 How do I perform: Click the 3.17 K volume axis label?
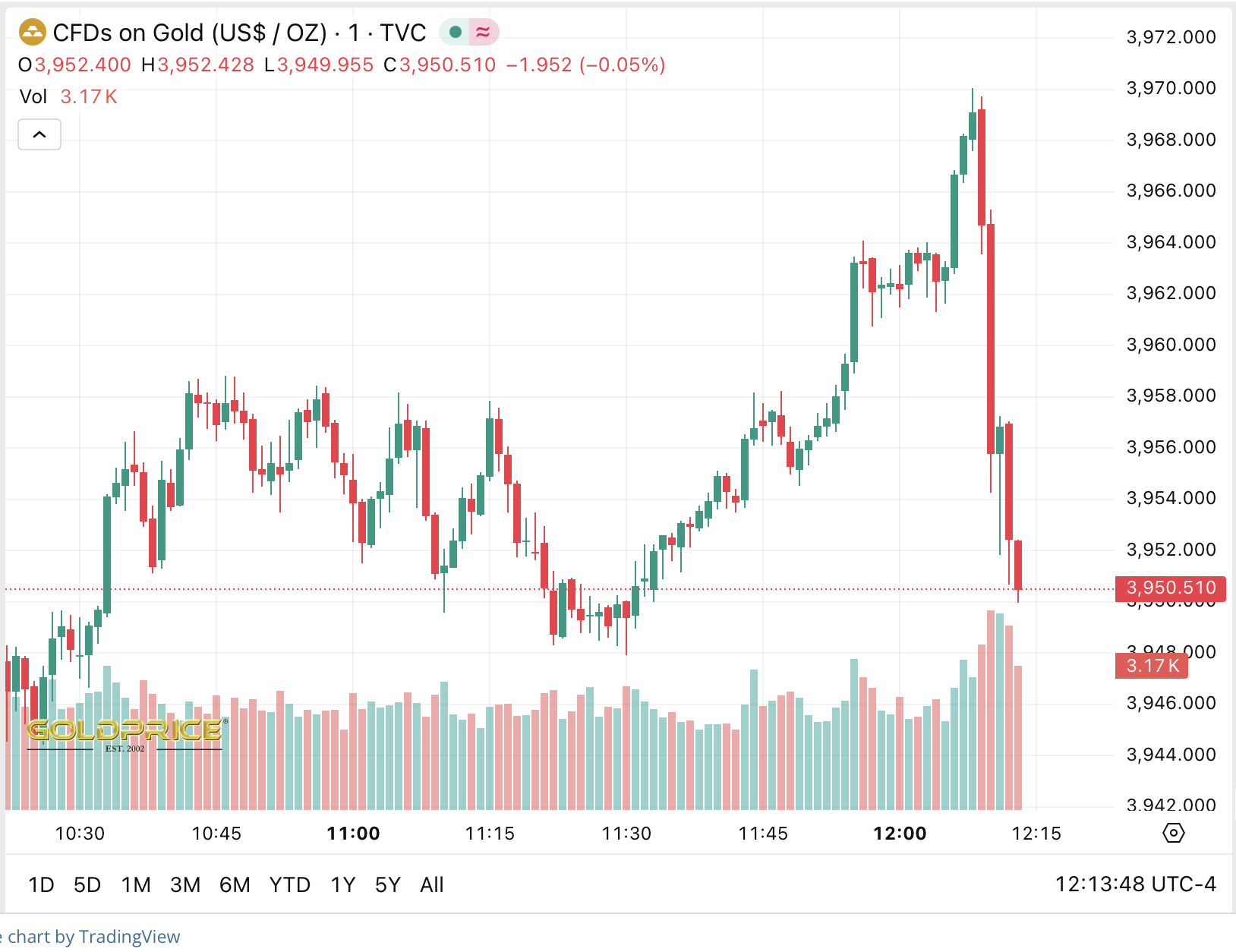pos(1152,666)
